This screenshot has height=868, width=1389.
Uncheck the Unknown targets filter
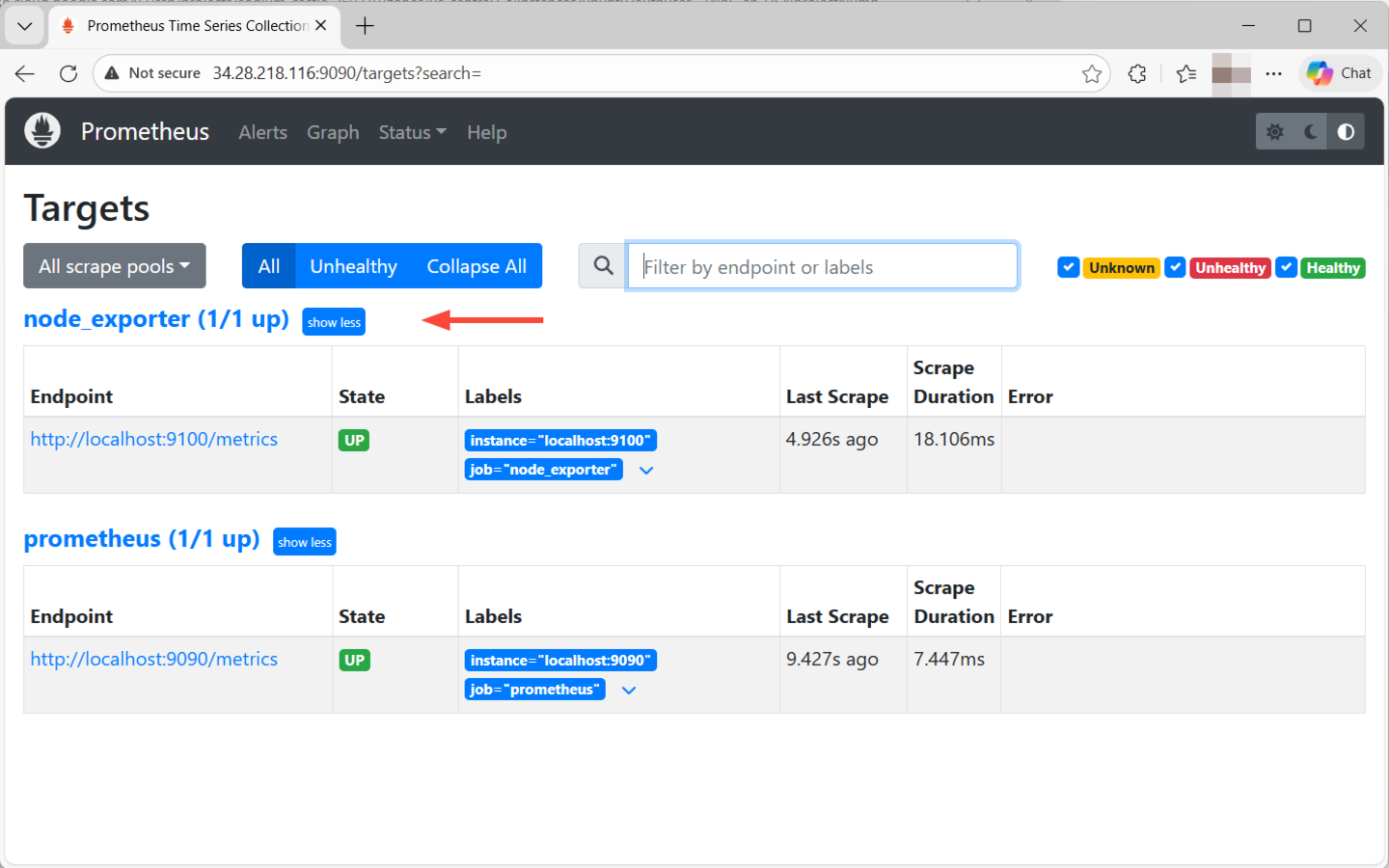point(1069,267)
